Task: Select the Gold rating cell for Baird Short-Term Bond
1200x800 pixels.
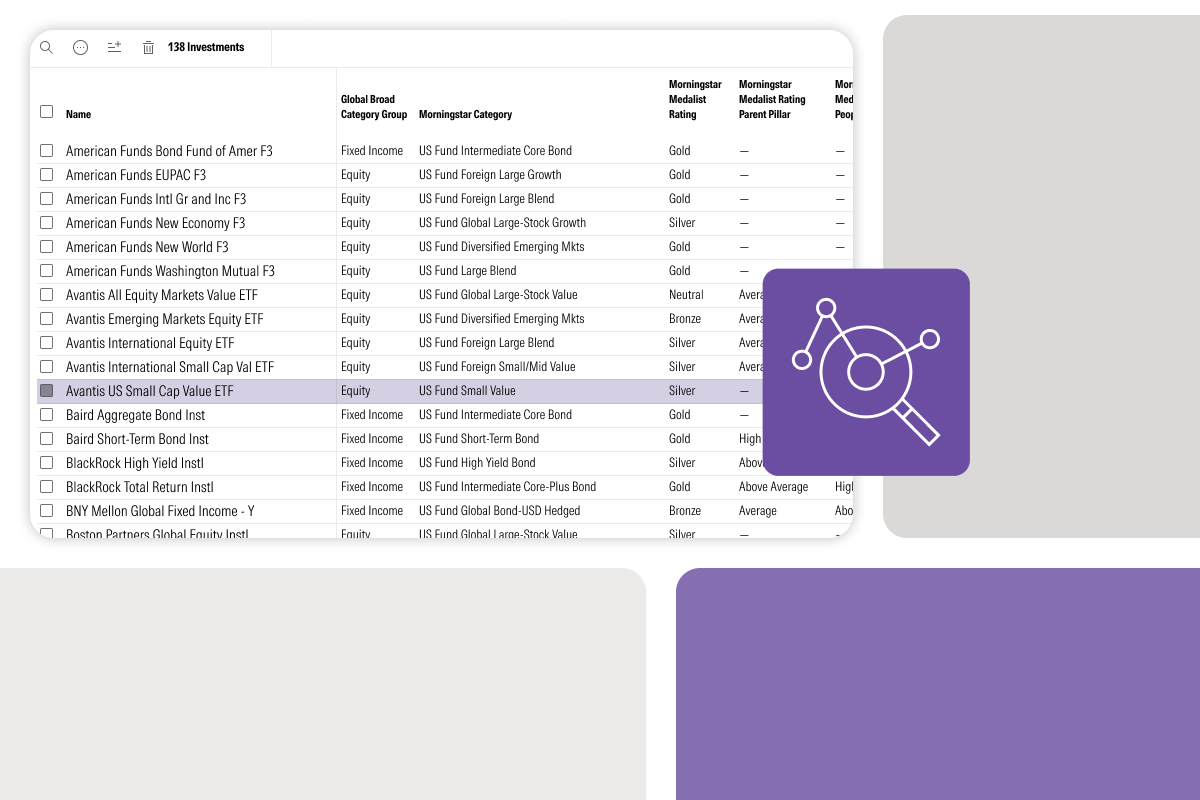Action: (x=680, y=439)
